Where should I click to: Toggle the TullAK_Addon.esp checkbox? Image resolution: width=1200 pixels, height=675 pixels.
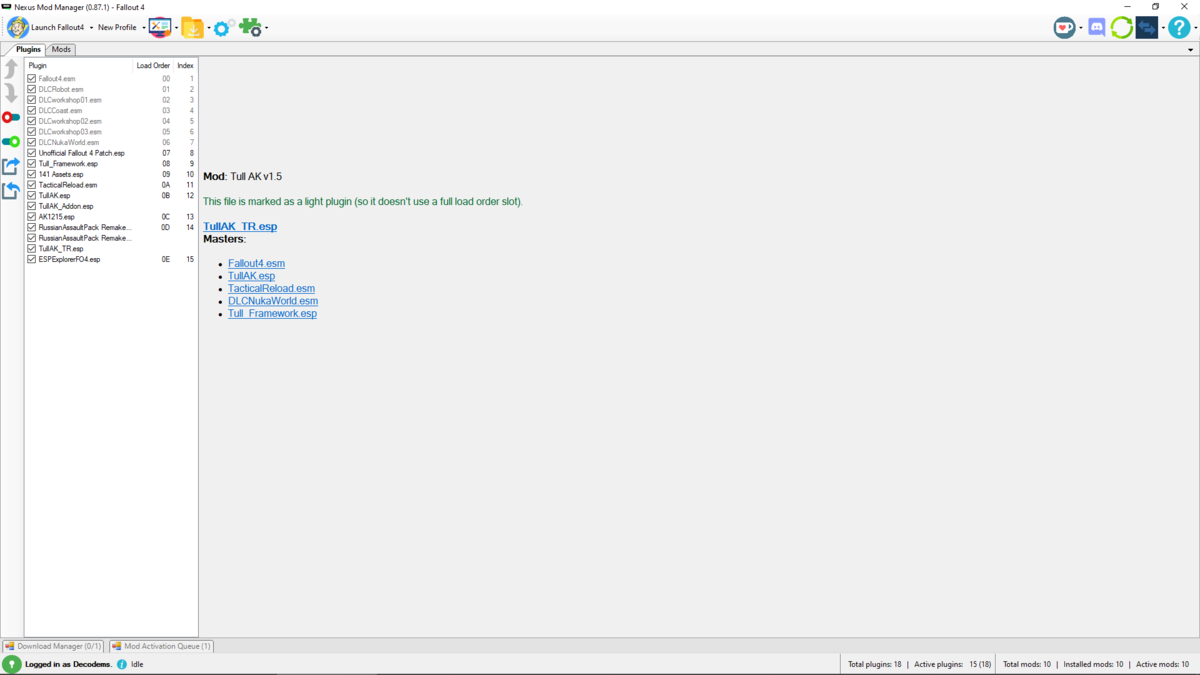pos(32,206)
